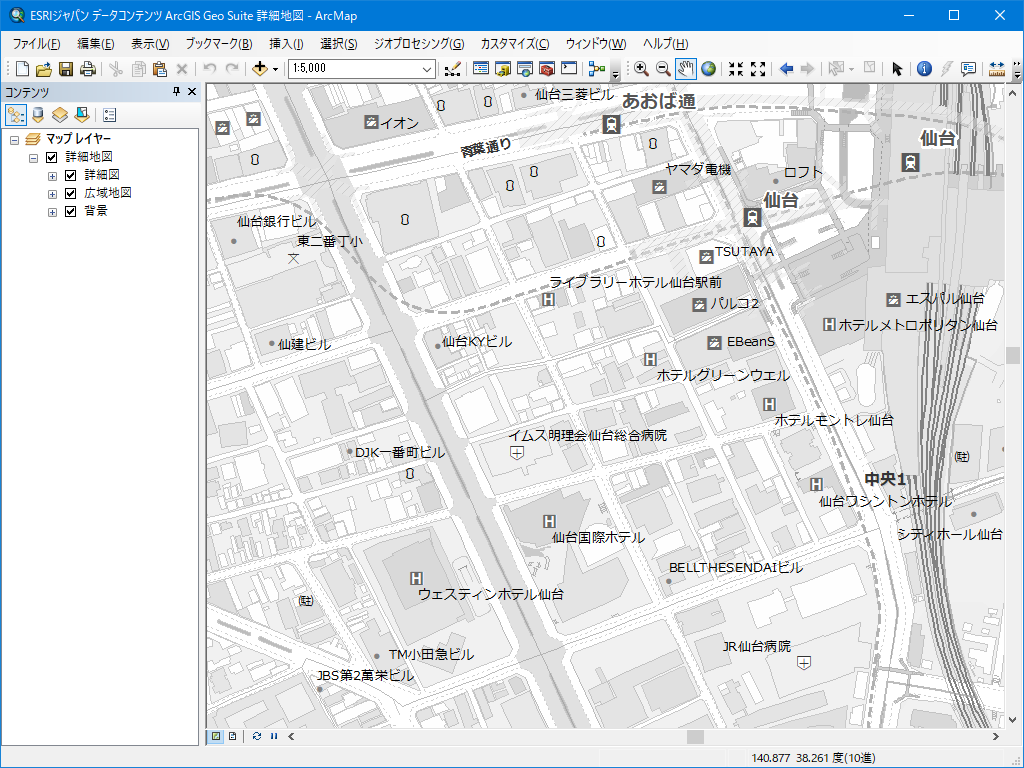This screenshot has height=768, width=1024.
Task: Print the map using printer icon
Action: click(88, 69)
